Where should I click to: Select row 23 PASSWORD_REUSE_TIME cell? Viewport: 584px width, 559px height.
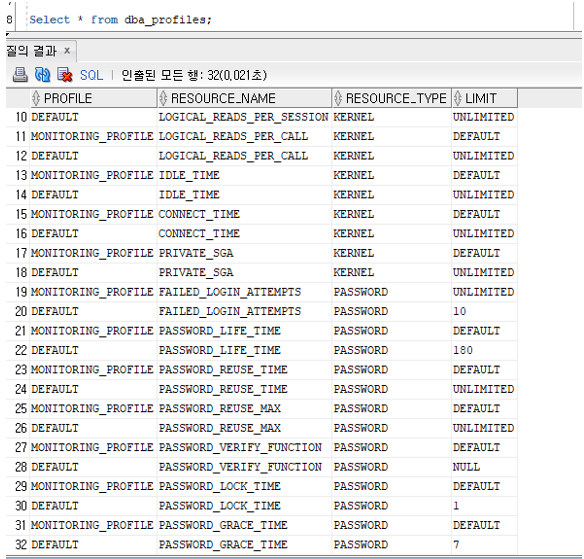pyautogui.click(x=244, y=370)
